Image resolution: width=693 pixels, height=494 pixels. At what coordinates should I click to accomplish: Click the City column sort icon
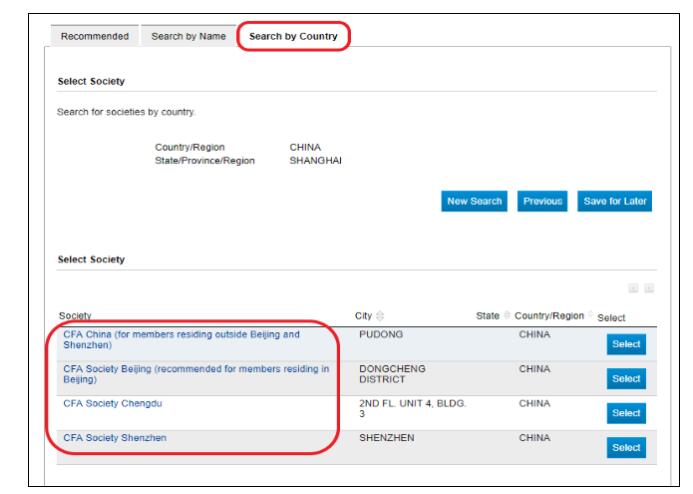pyautogui.click(x=381, y=317)
